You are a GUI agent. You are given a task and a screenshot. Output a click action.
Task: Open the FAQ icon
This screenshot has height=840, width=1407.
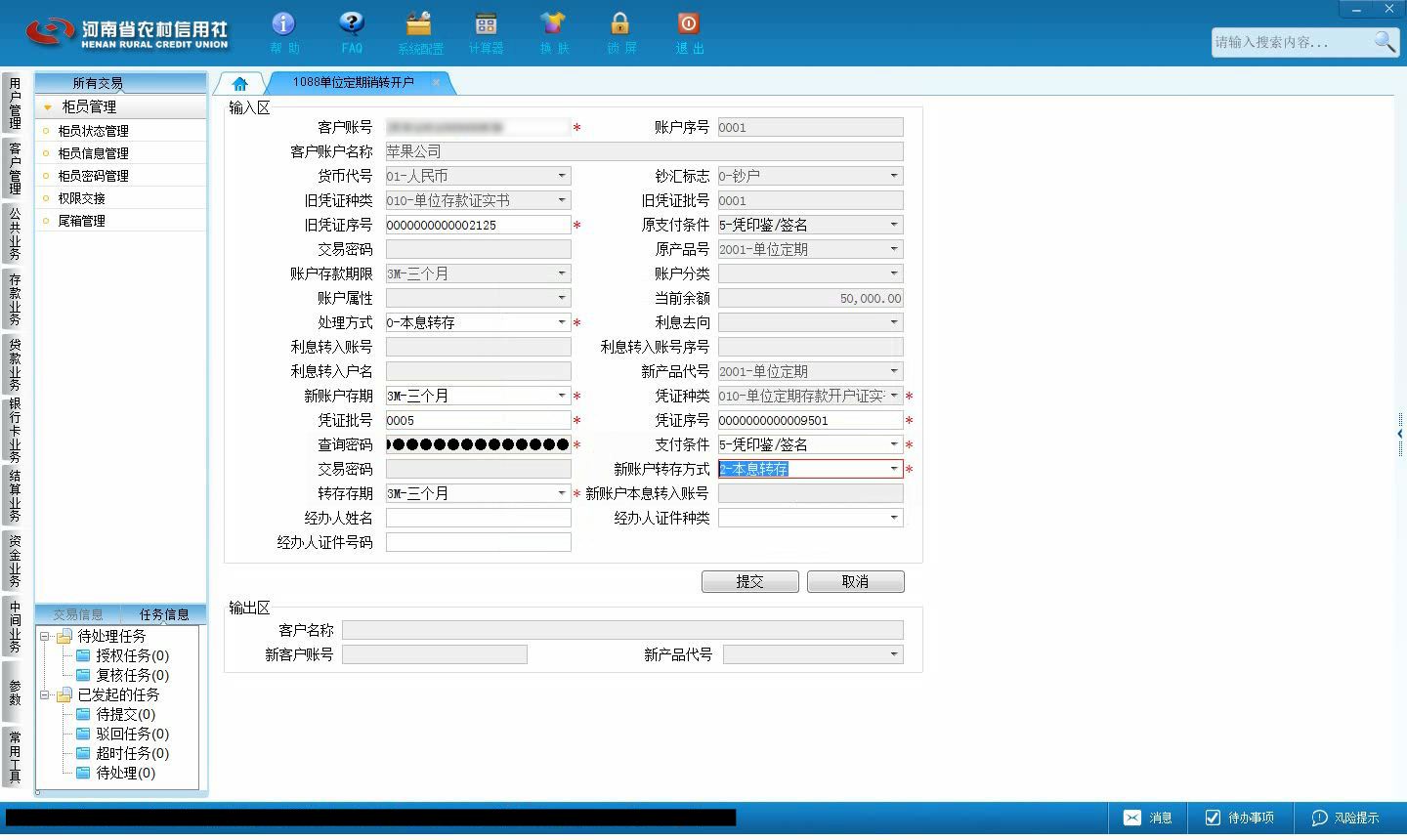point(352,33)
